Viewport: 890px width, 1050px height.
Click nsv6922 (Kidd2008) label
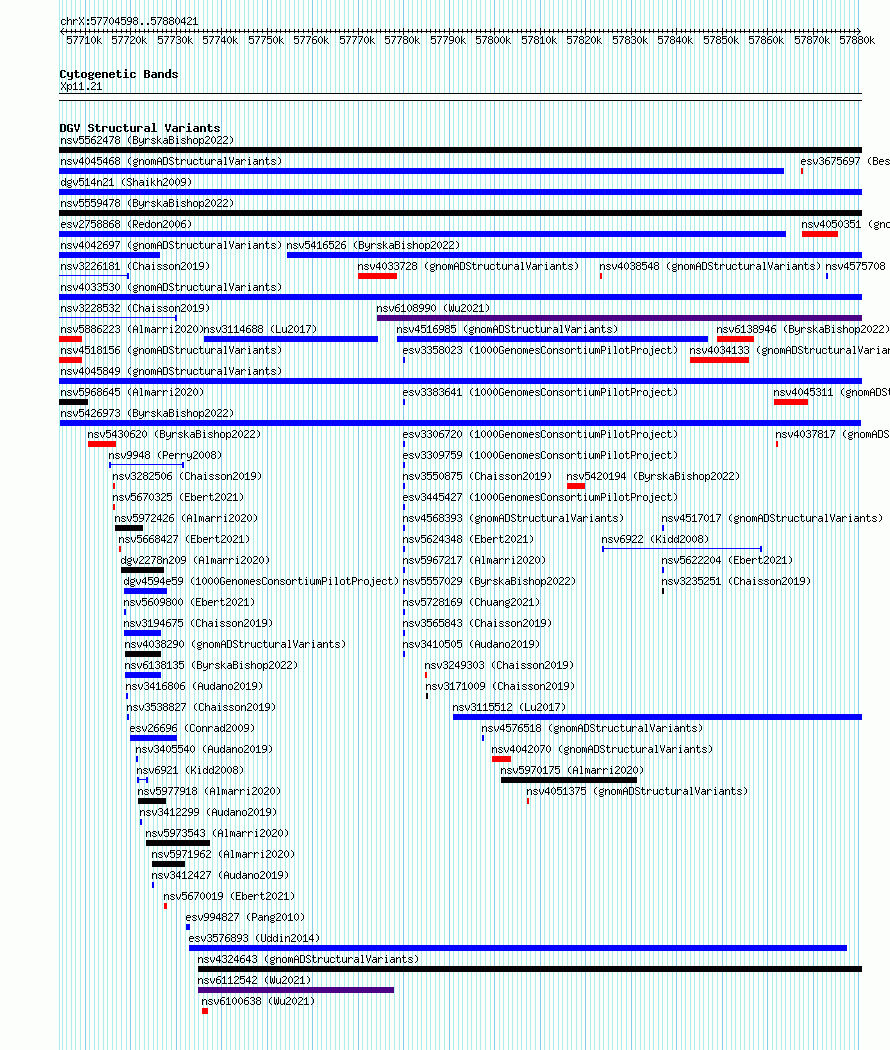pos(655,540)
